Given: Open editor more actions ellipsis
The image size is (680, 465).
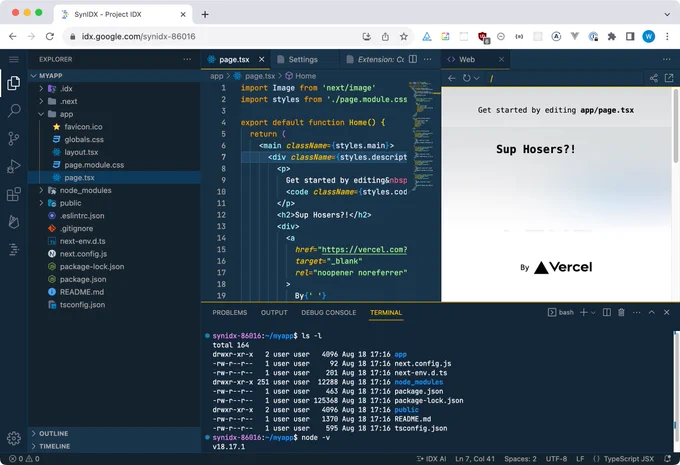Looking at the screenshot, I should pyautogui.click(x=428, y=59).
